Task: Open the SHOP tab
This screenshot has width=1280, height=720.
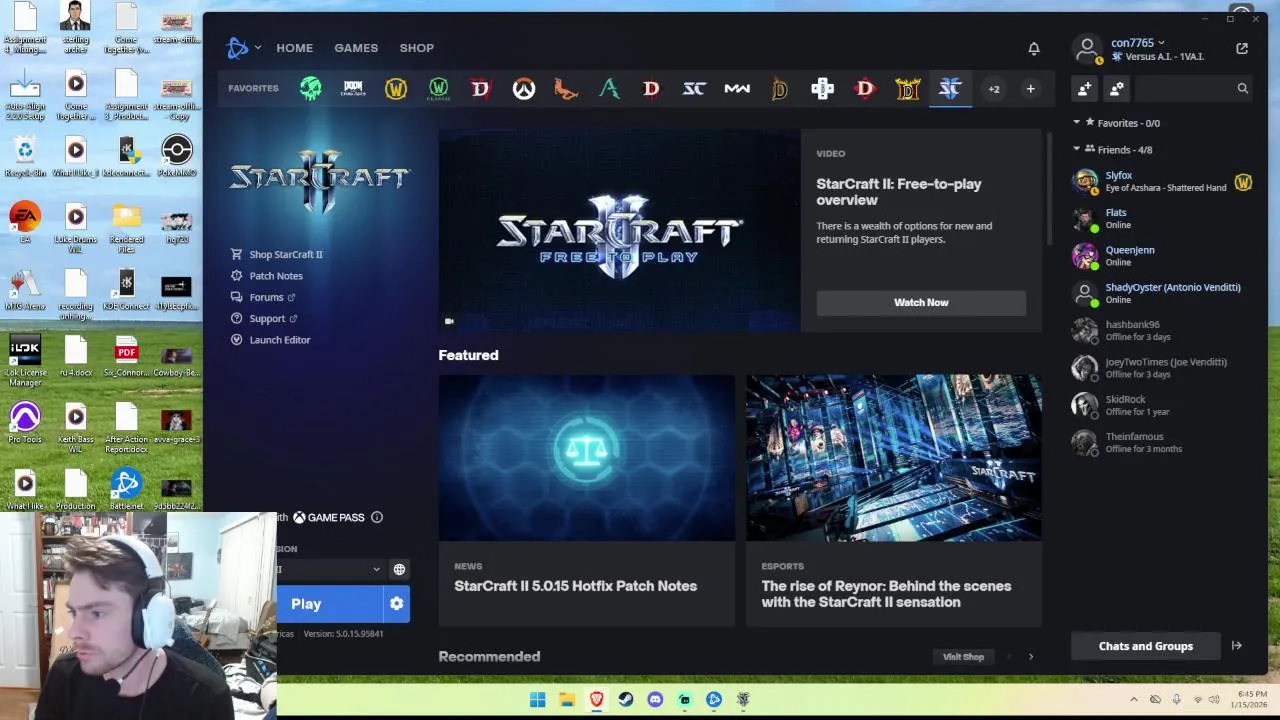Action: 417,48
